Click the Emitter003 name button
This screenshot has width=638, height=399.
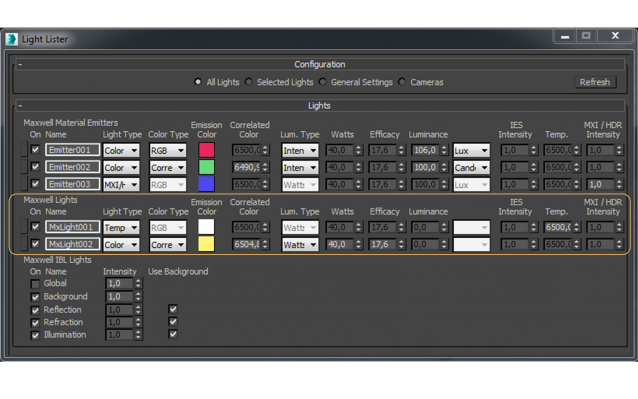click(x=72, y=184)
